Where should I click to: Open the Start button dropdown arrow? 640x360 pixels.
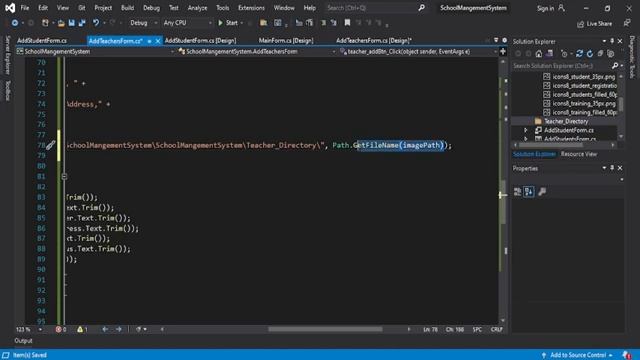pyautogui.click(x=242, y=23)
